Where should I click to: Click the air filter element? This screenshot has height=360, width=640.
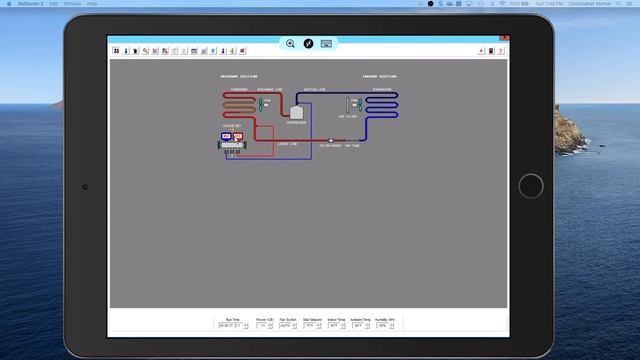[x=347, y=105]
